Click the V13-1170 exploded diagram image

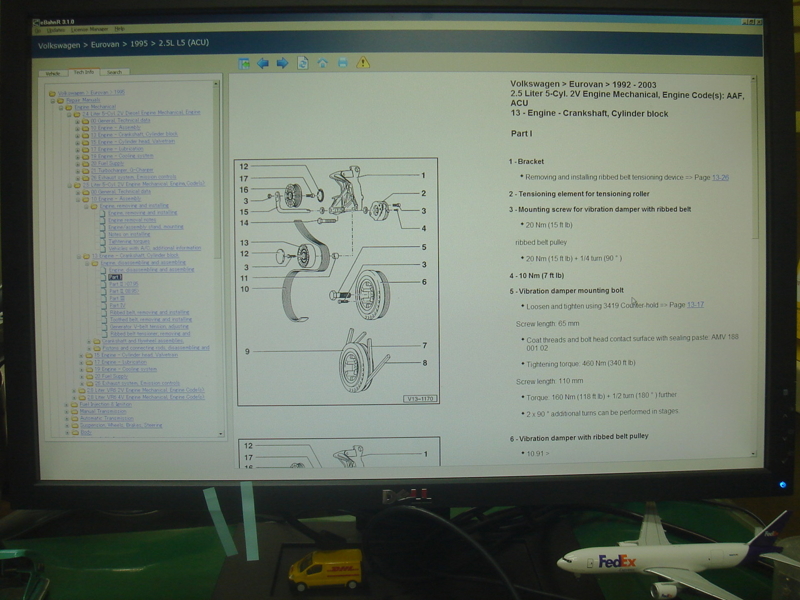click(337, 282)
